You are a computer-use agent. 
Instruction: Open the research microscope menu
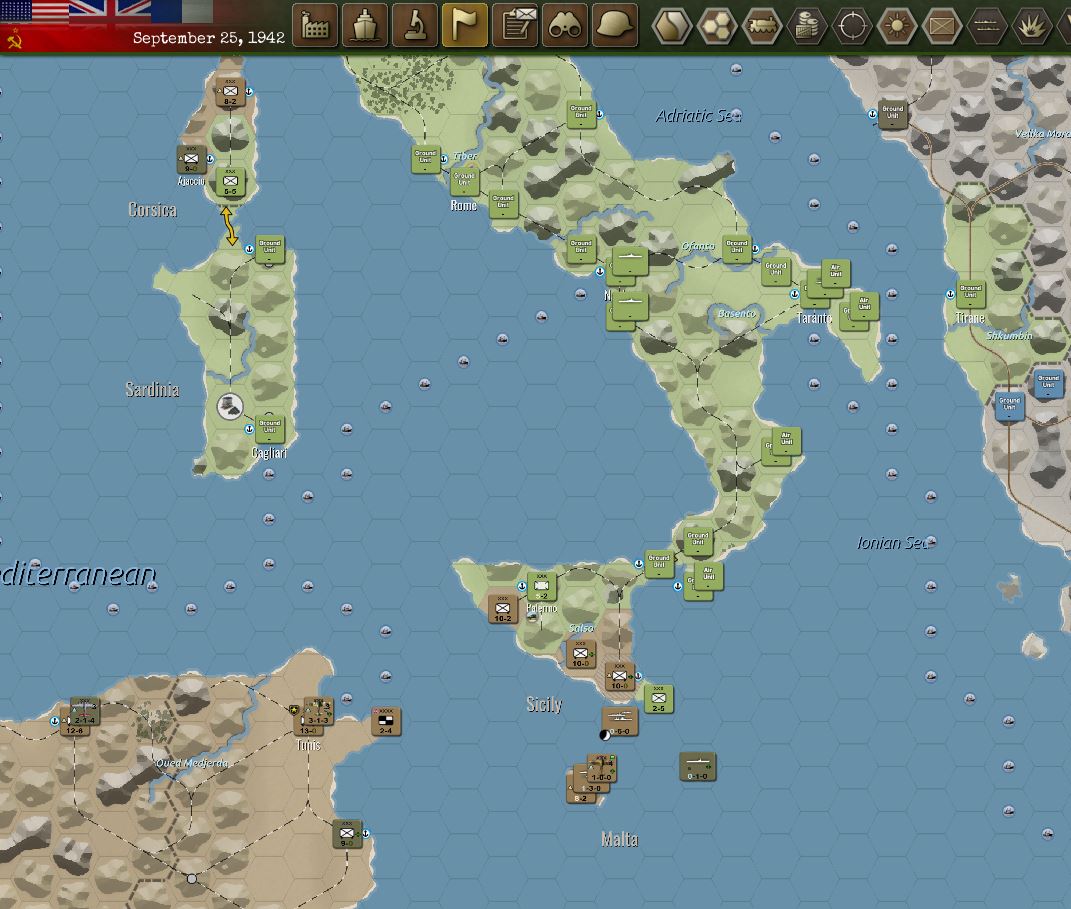pyautogui.click(x=415, y=25)
